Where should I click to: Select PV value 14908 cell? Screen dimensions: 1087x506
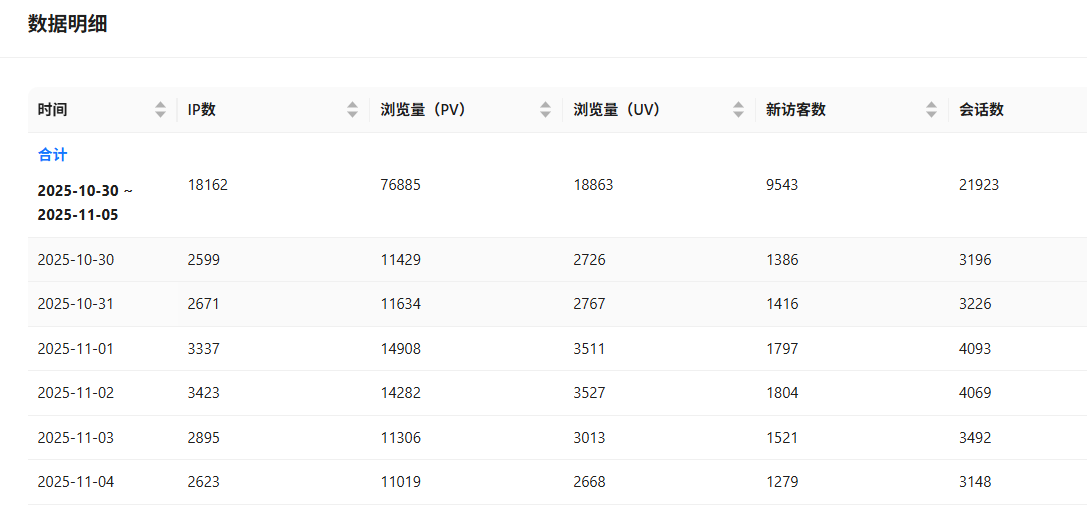401,349
